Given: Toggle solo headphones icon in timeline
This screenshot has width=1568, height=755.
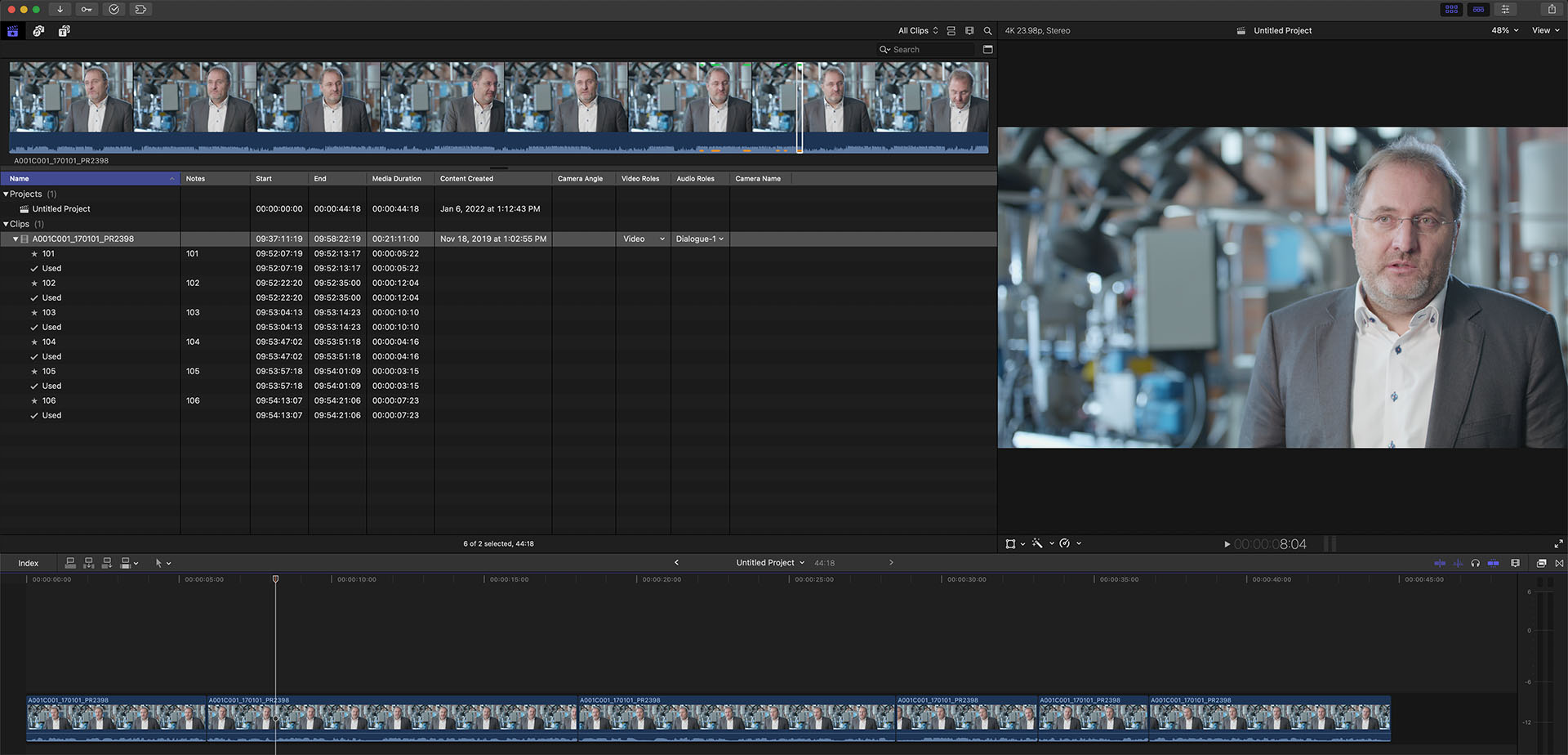Looking at the screenshot, I should click(1475, 563).
